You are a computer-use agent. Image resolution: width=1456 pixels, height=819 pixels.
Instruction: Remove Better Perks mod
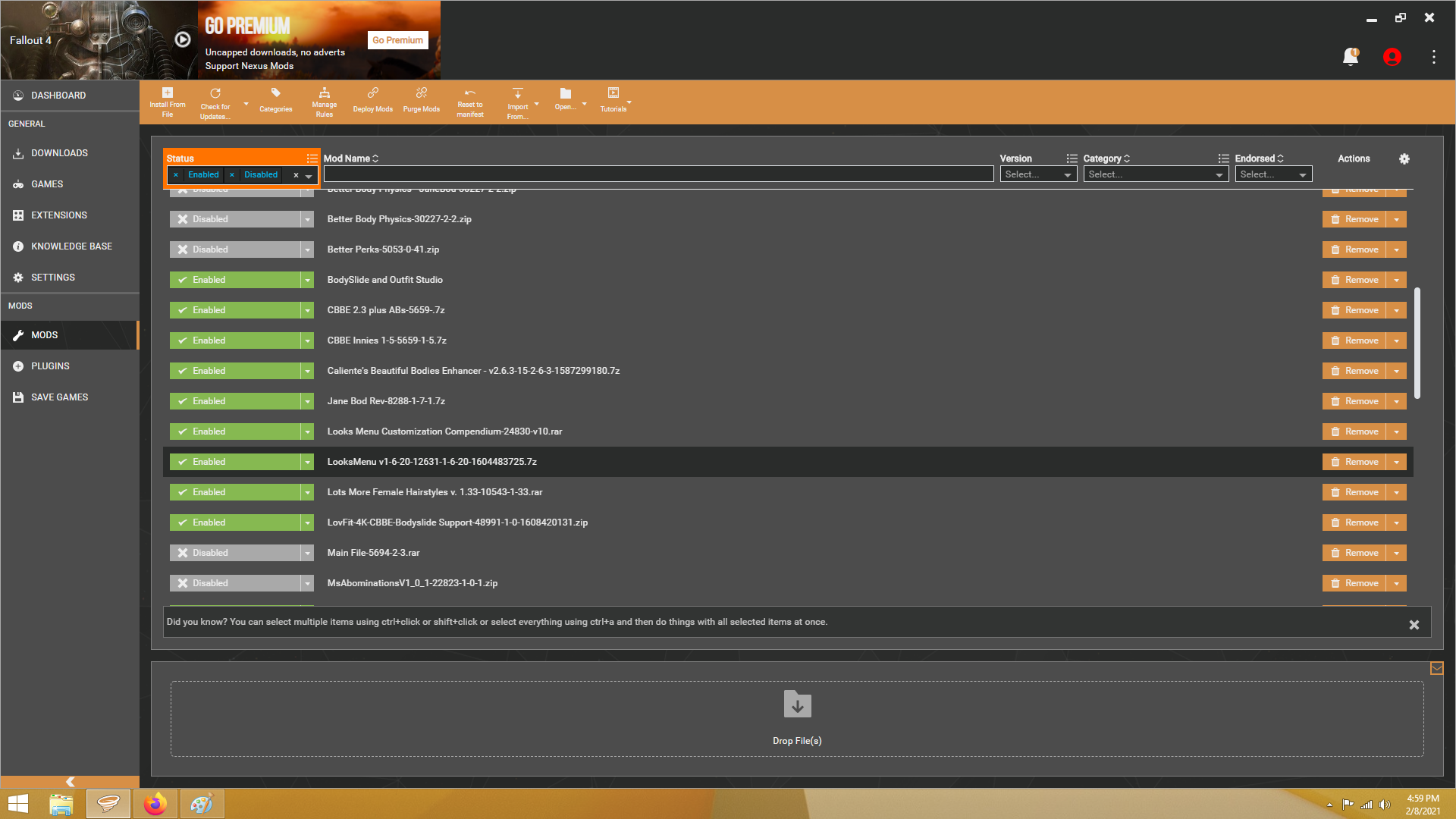click(x=1354, y=249)
